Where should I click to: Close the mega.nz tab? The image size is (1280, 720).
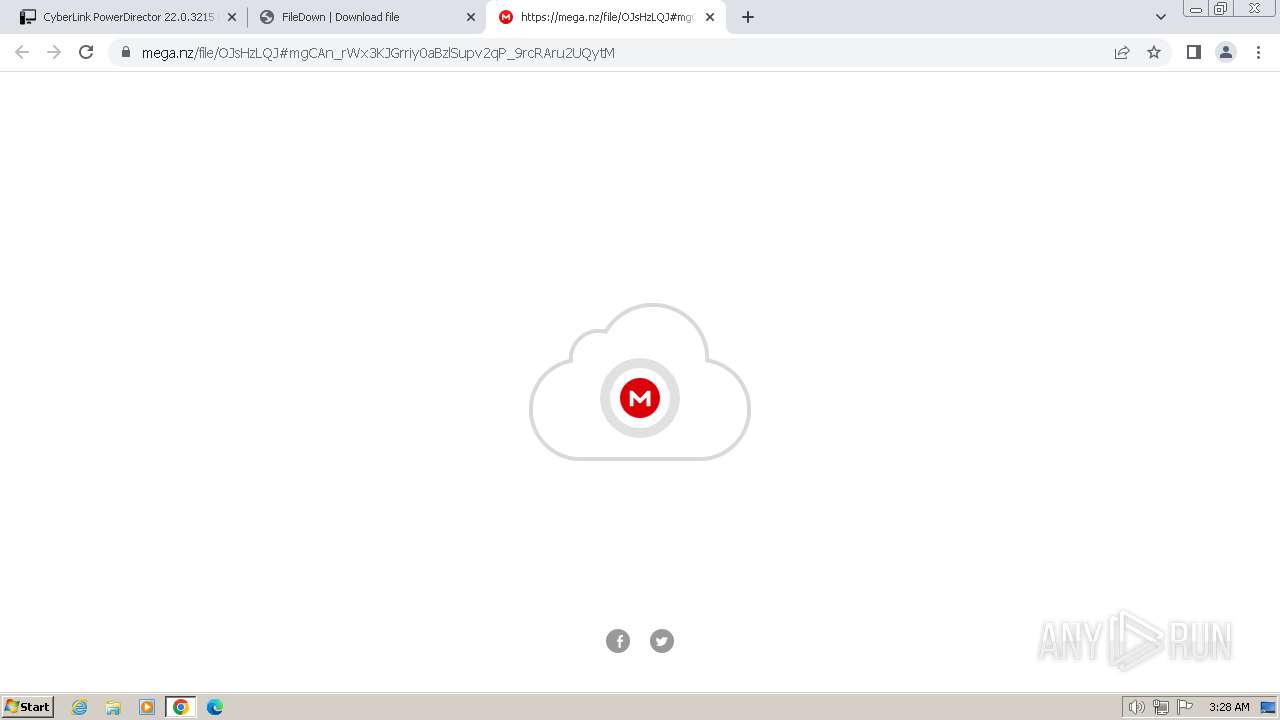click(710, 17)
